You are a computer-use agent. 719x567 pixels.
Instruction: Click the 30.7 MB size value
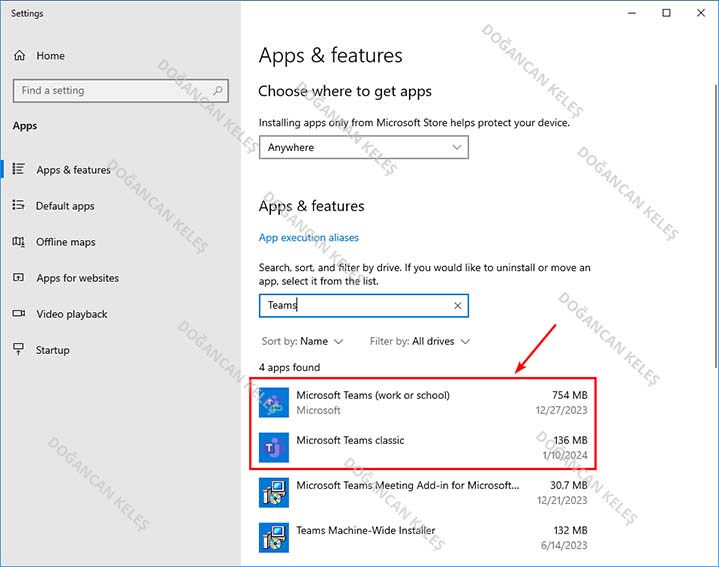click(x=569, y=485)
